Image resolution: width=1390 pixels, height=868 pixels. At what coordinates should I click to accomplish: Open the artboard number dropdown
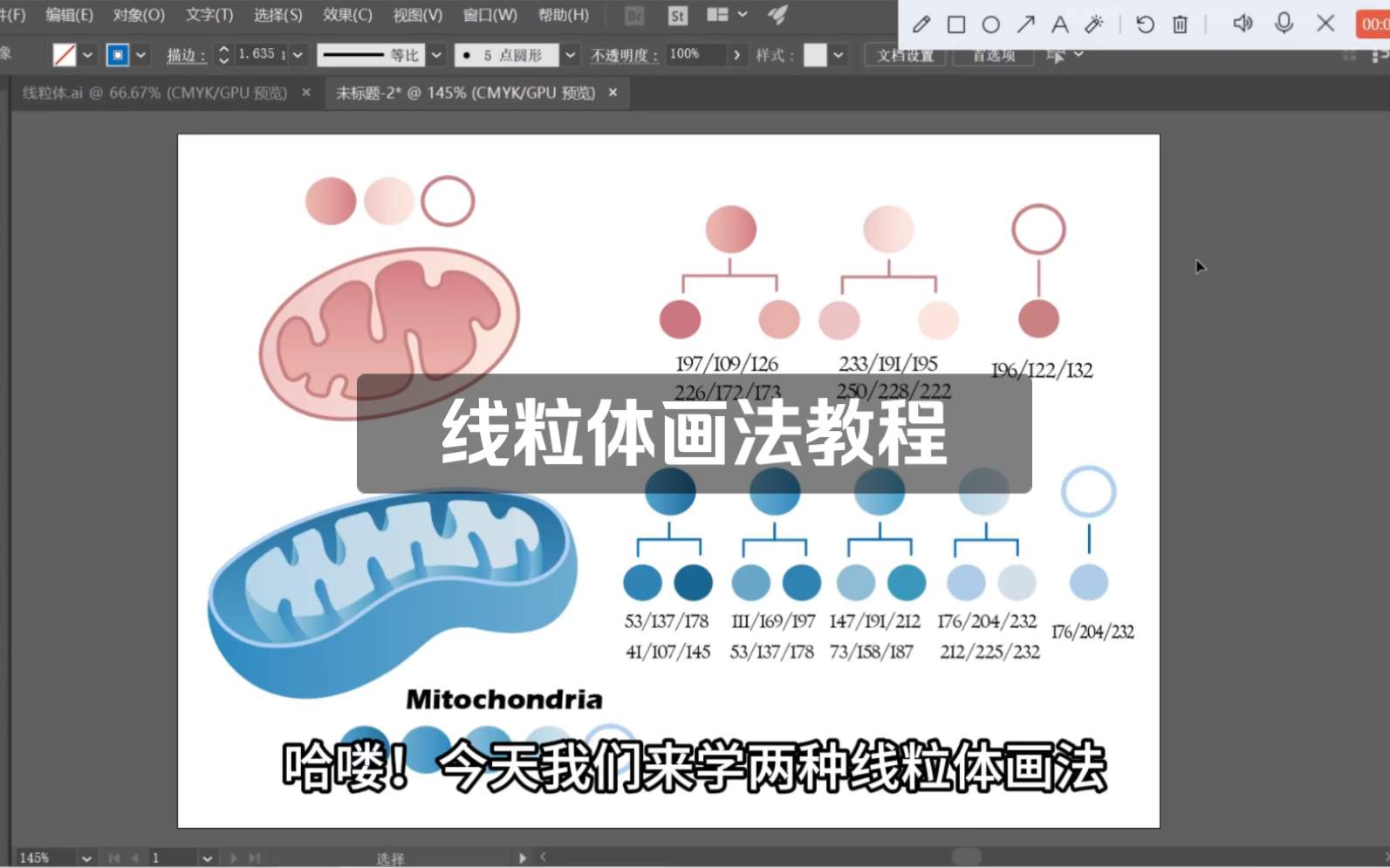coord(207,858)
